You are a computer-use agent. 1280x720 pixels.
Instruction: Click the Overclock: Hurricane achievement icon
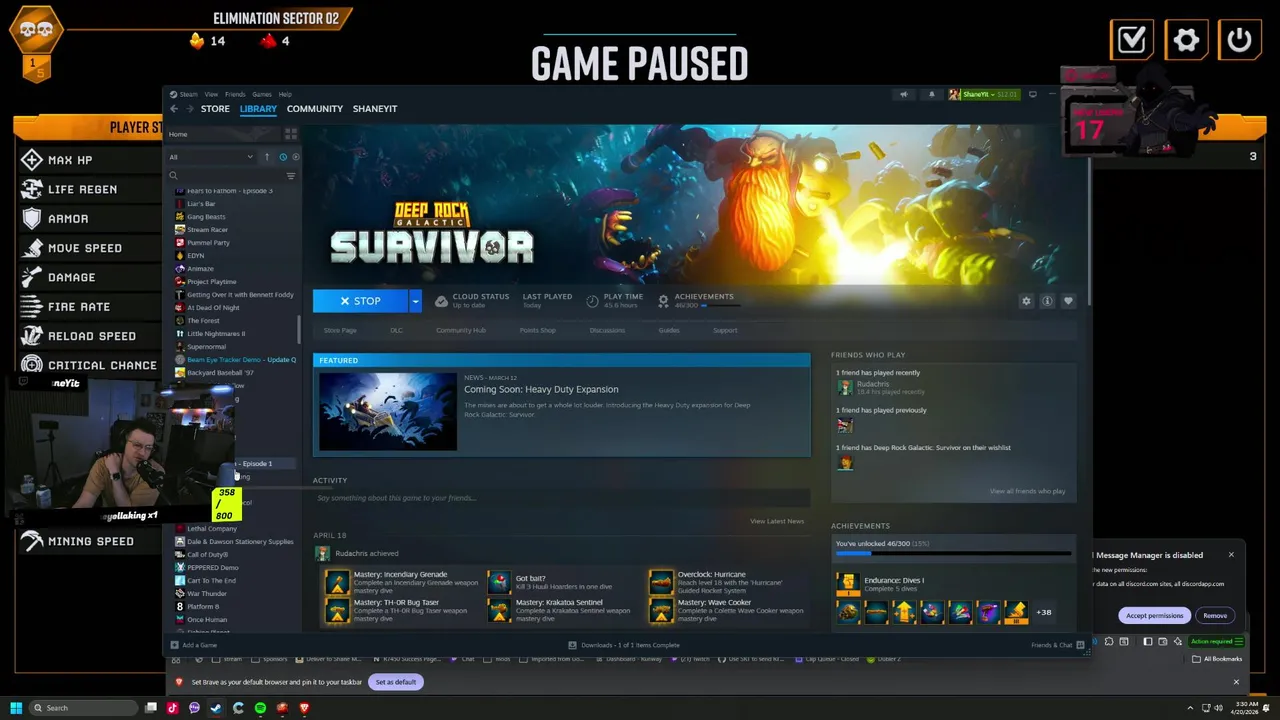point(661,583)
